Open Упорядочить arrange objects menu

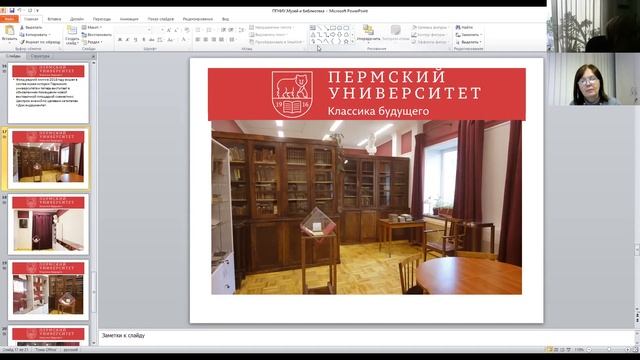pos(368,33)
